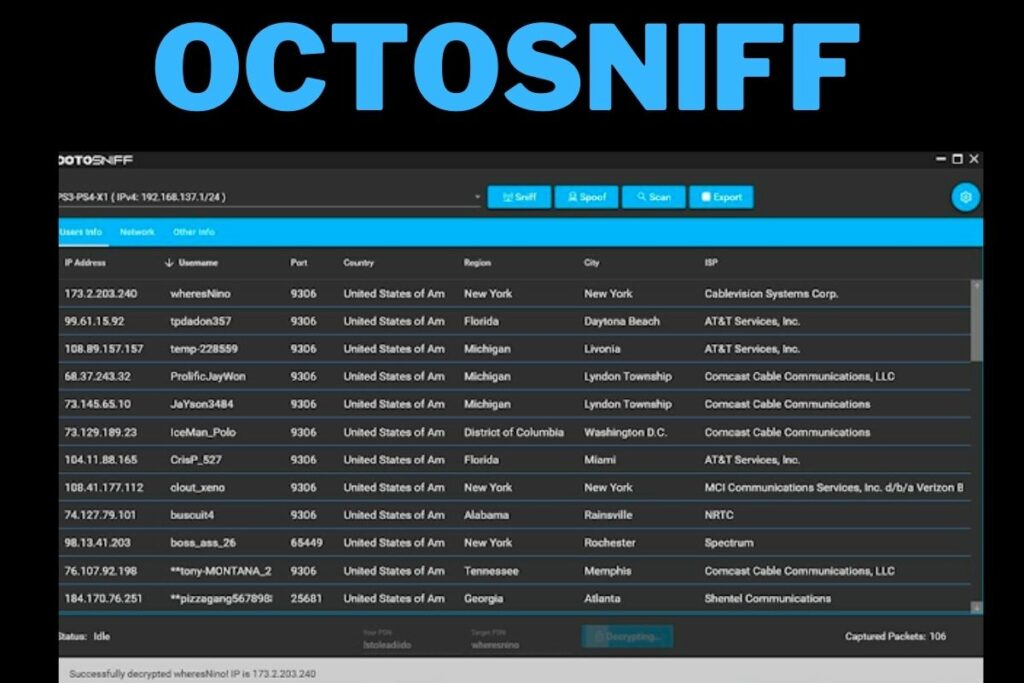Sort by the Country column header
This screenshot has width=1024, height=683.
(x=359, y=262)
